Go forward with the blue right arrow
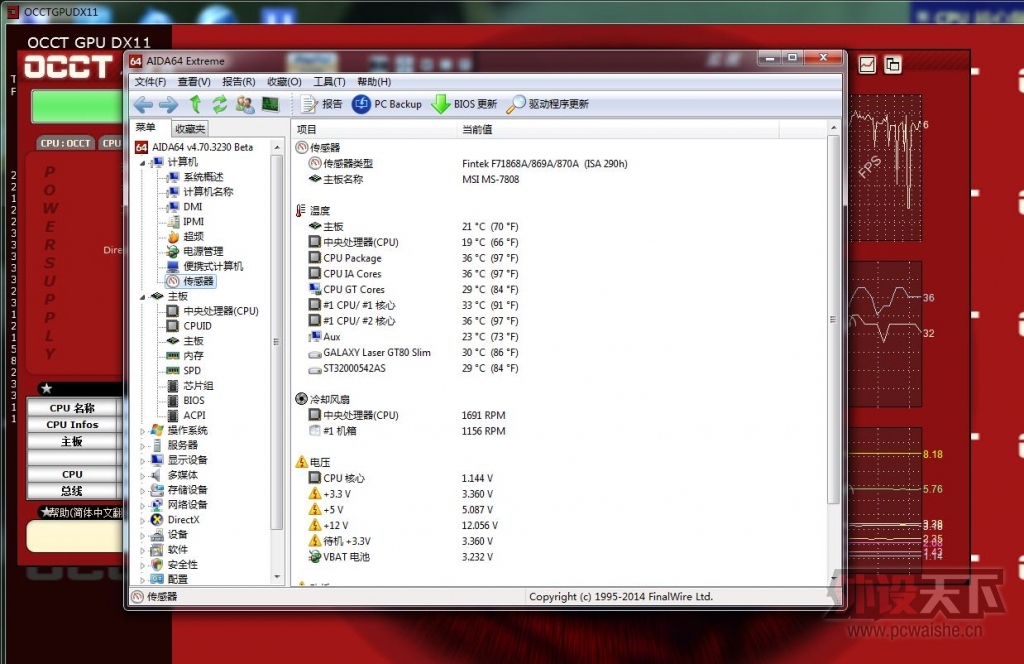 point(168,104)
